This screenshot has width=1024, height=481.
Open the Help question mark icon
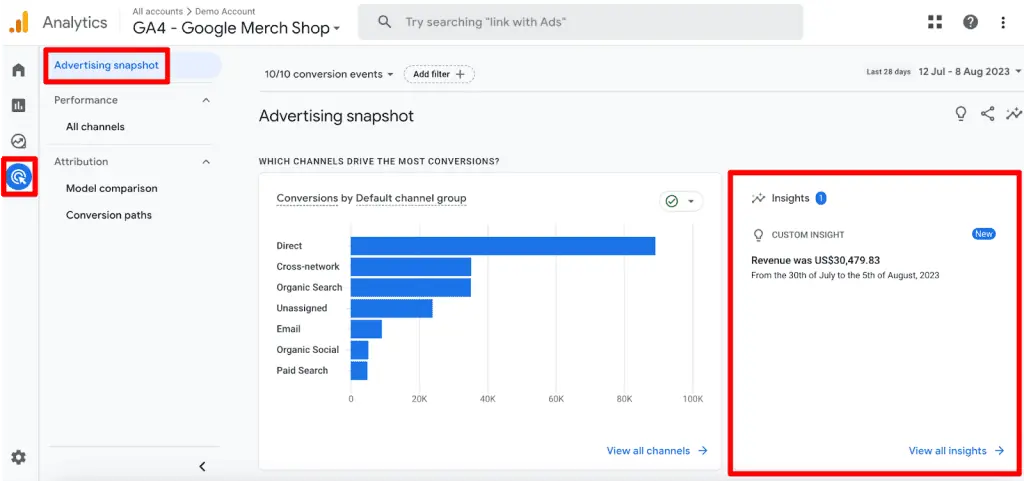click(x=970, y=22)
